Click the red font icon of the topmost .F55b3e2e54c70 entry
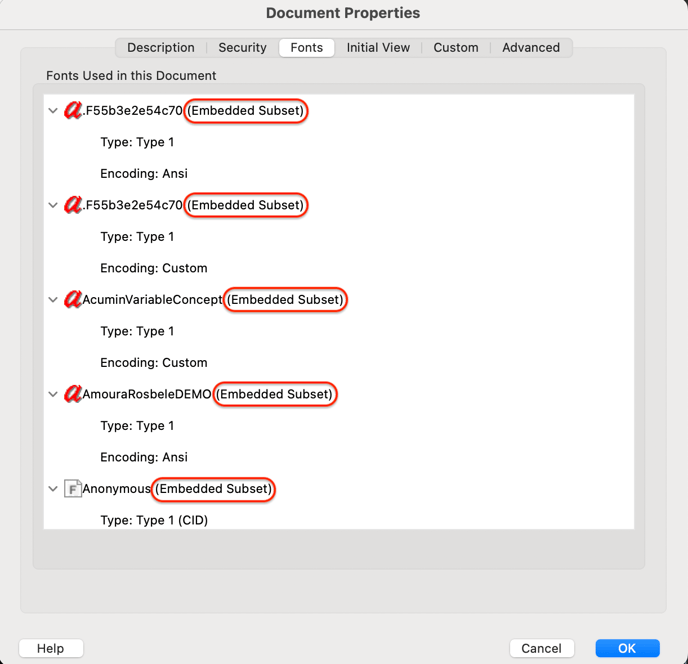 (73, 111)
